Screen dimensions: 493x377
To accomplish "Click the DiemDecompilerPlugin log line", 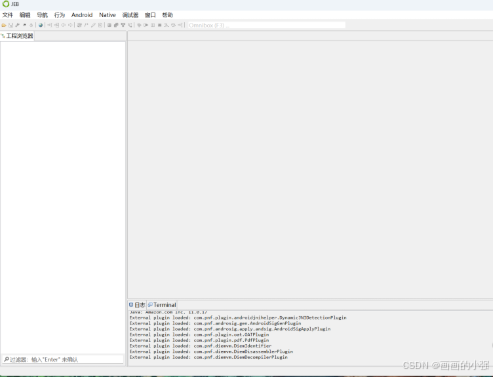I will [209, 357].
